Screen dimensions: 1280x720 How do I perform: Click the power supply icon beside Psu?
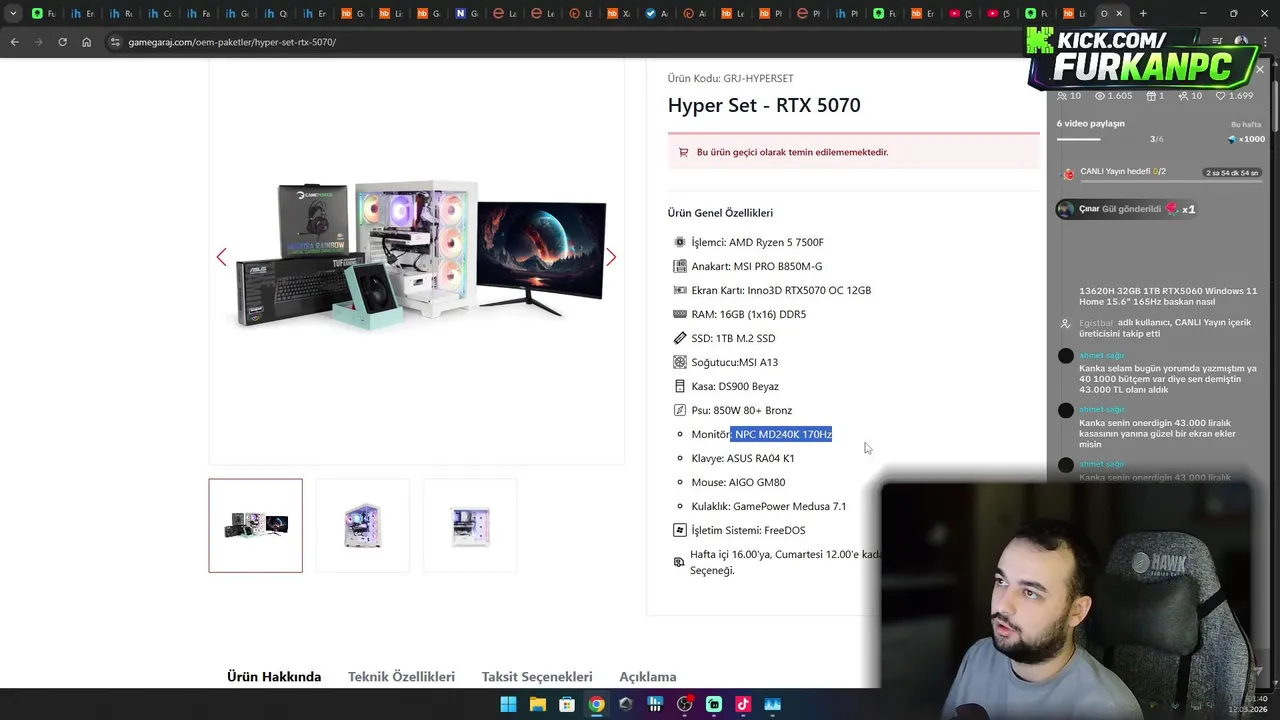click(x=680, y=410)
